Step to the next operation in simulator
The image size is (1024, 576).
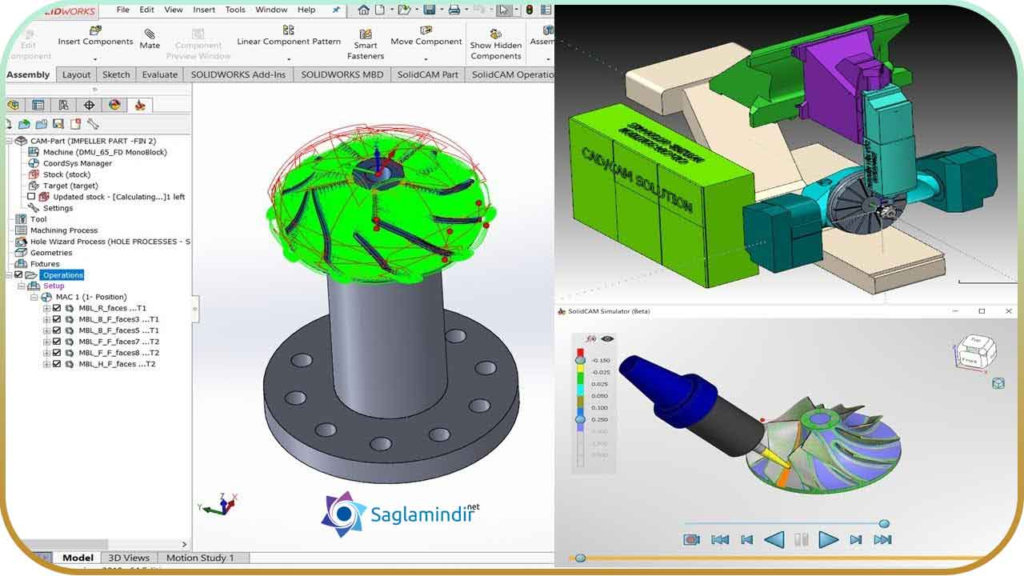coord(856,539)
